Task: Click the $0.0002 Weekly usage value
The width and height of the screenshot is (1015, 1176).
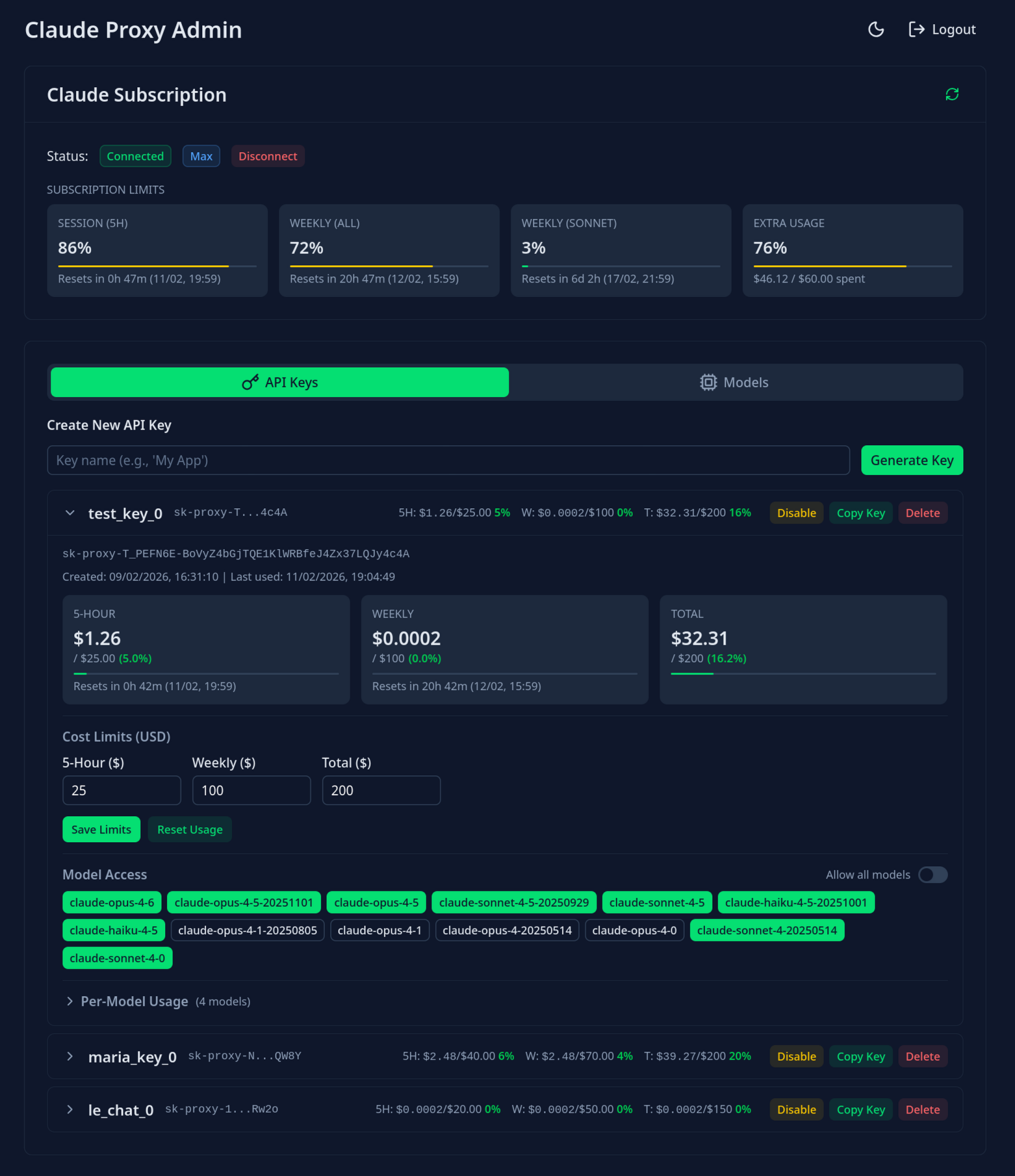Action: pyautogui.click(x=406, y=637)
